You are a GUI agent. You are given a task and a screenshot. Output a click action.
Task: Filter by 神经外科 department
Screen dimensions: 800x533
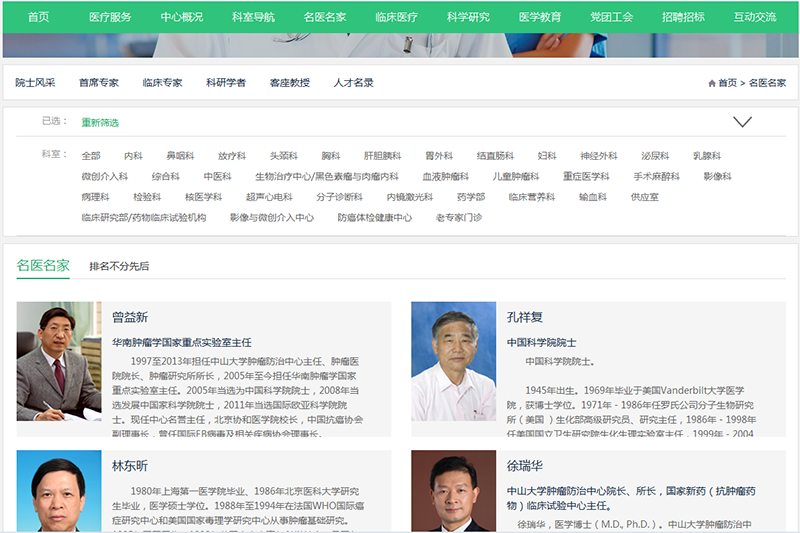(x=599, y=156)
